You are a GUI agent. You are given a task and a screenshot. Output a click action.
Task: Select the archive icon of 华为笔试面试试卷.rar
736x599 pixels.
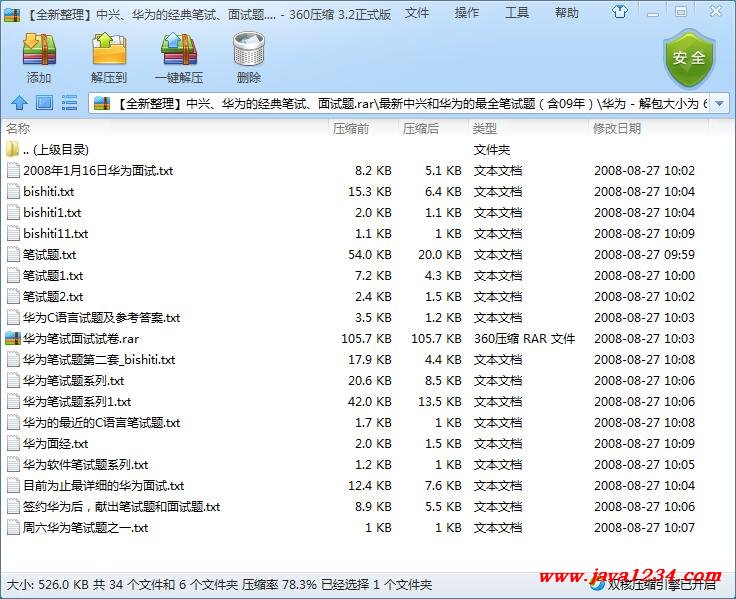(13, 338)
